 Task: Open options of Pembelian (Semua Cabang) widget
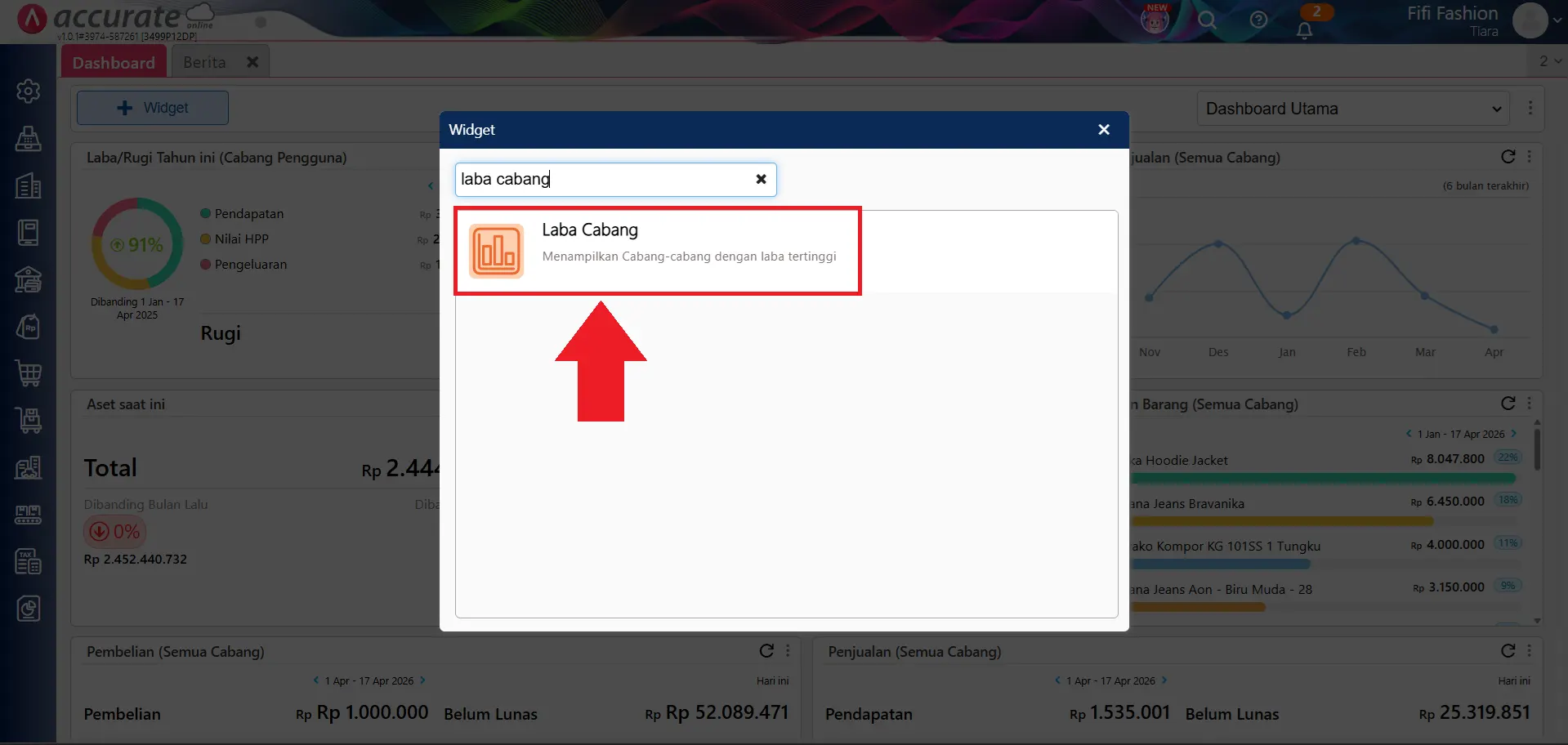pos(788,650)
